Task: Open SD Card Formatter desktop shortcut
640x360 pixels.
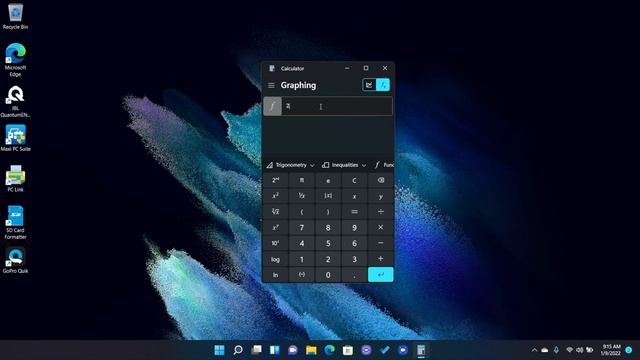Action: pyautogui.click(x=15, y=222)
